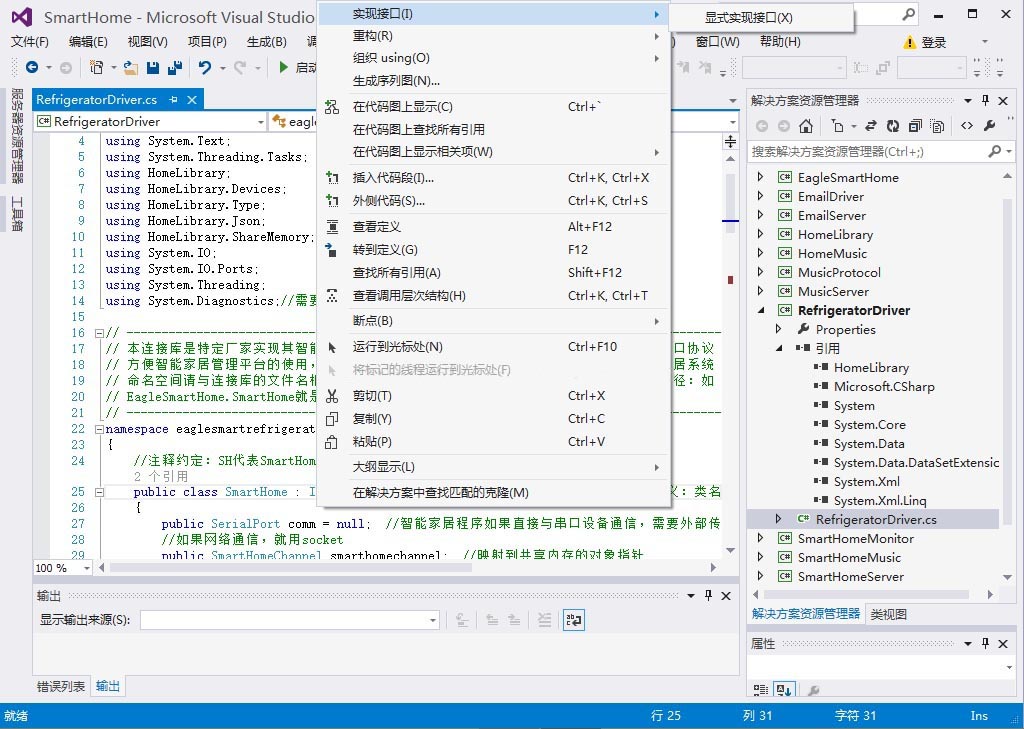The width and height of the screenshot is (1024, 729).
Task: Collapse the 引用 references node
Action: [779, 348]
